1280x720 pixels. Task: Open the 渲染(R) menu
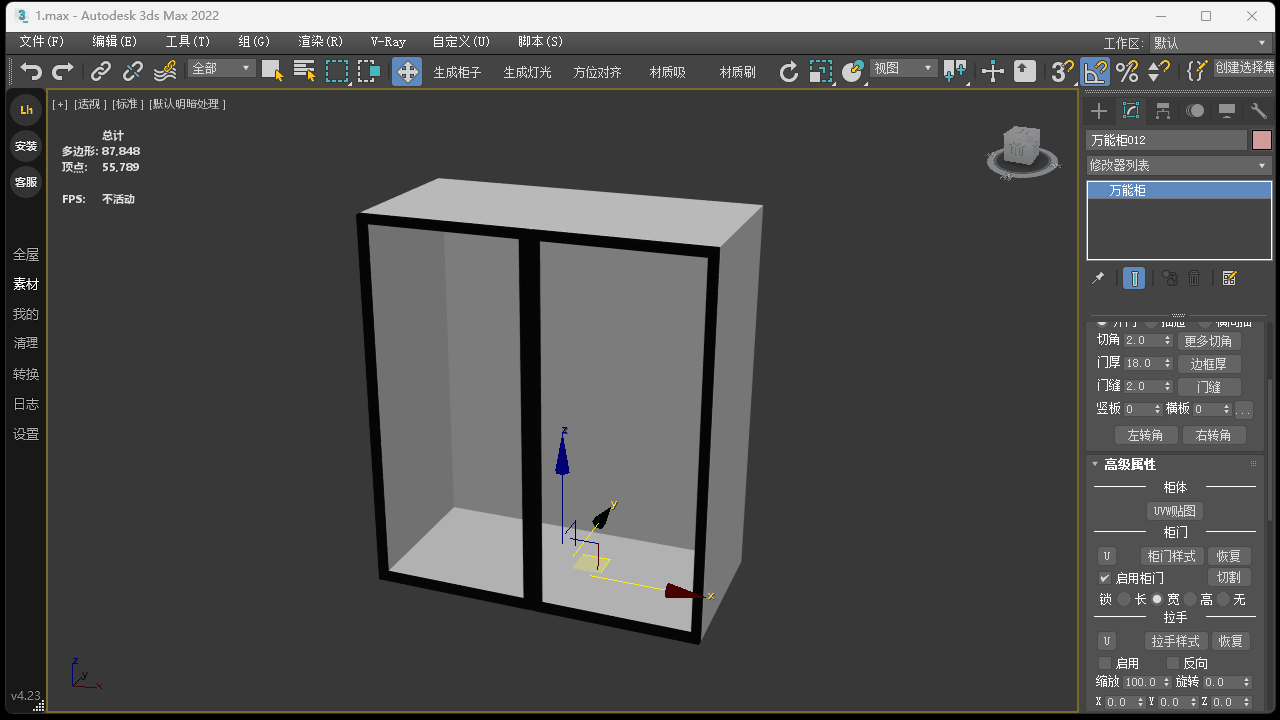point(321,42)
